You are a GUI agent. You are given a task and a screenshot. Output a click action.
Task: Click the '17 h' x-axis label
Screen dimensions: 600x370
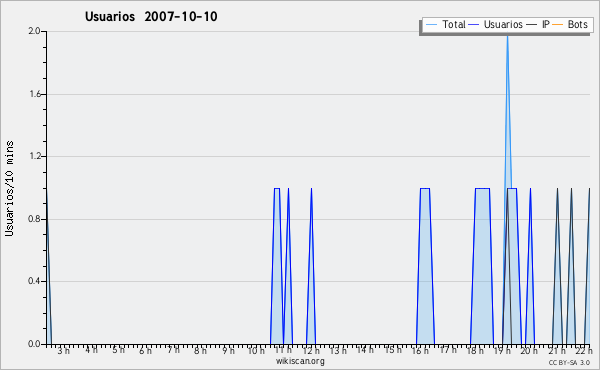coord(448,350)
